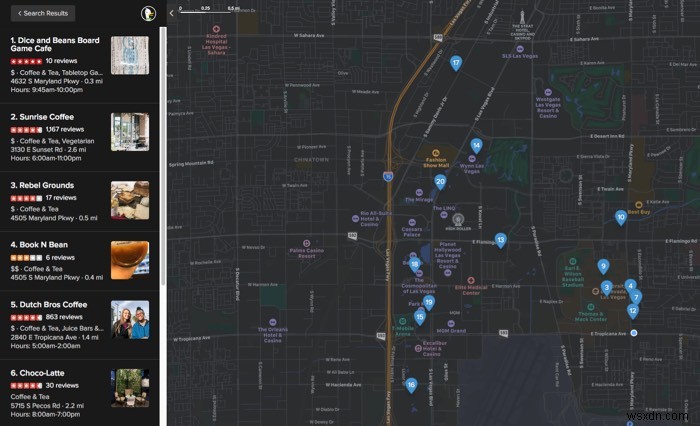Click the Fashion Show Mall shopping icon
700x426 pixels.
[436, 153]
